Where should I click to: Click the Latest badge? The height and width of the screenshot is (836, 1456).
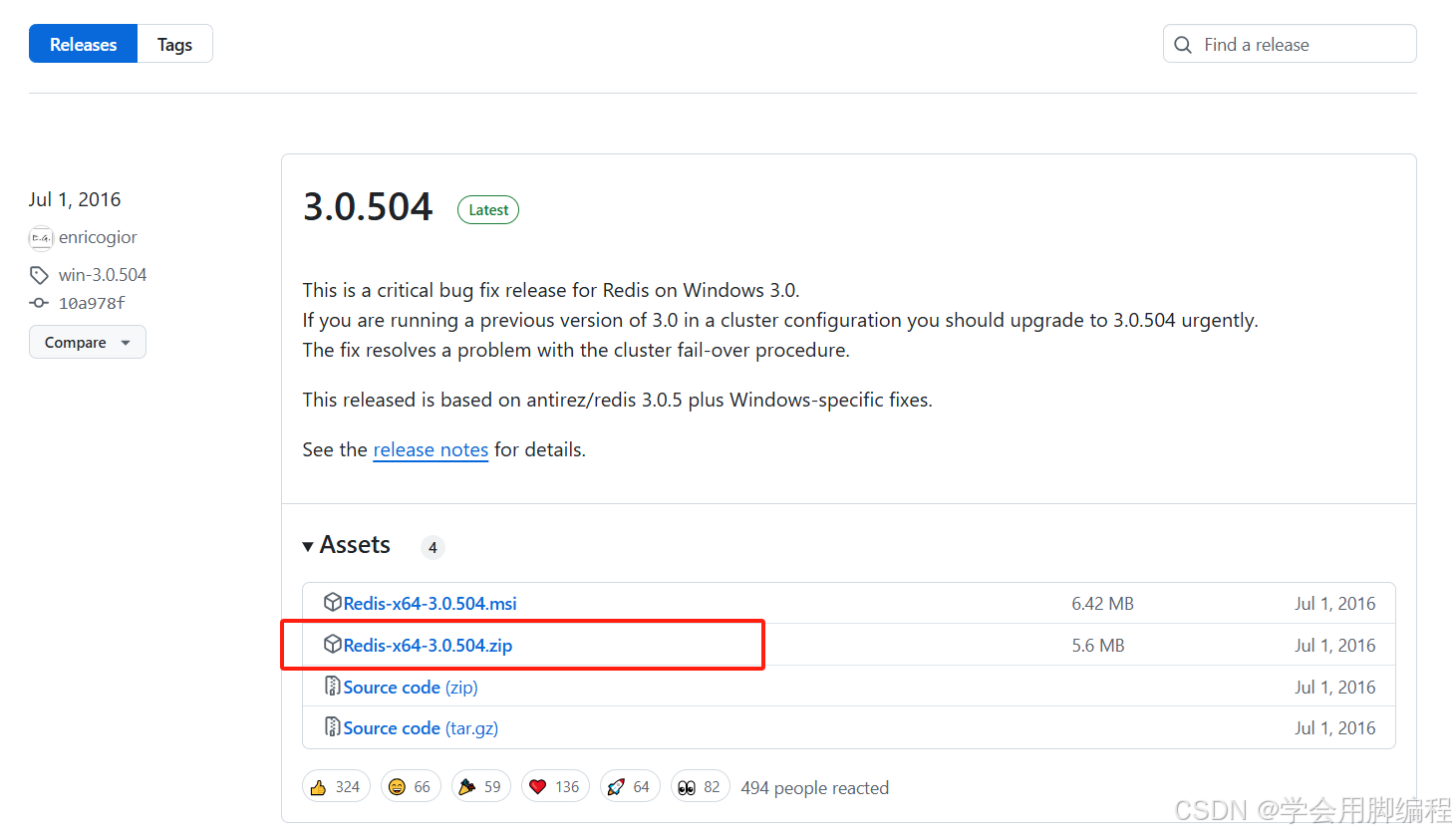pyautogui.click(x=488, y=210)
